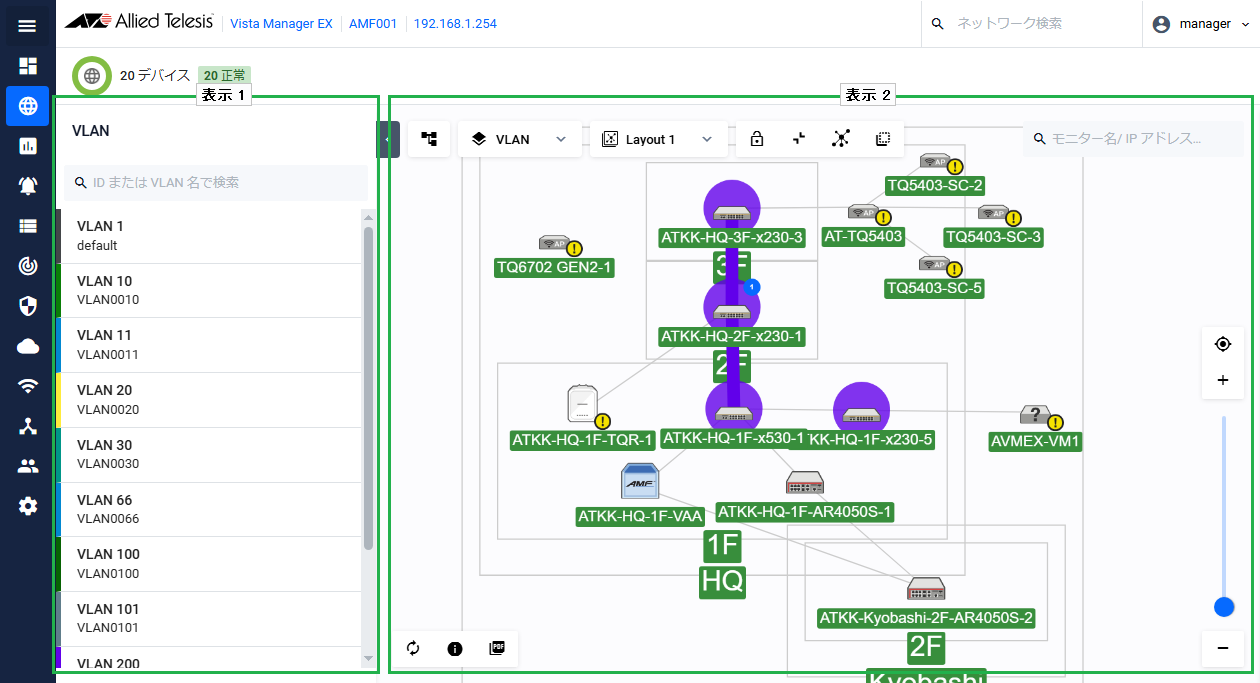Select the ATKK-HQ-1F-TQR-1 access point node
Viewport: 1260px width, 683px height.
click(x=581, y=404)
